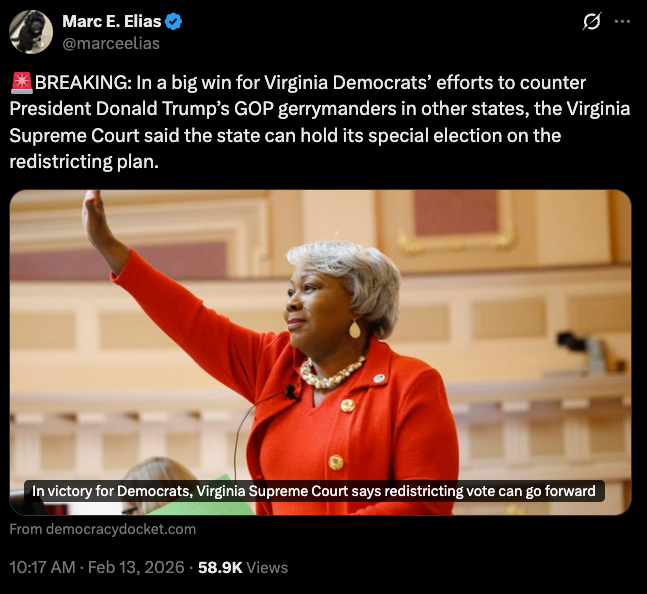The image size is (647, 594).
Task: Click the gold earring in the photo
Action: tap(355, 329)
